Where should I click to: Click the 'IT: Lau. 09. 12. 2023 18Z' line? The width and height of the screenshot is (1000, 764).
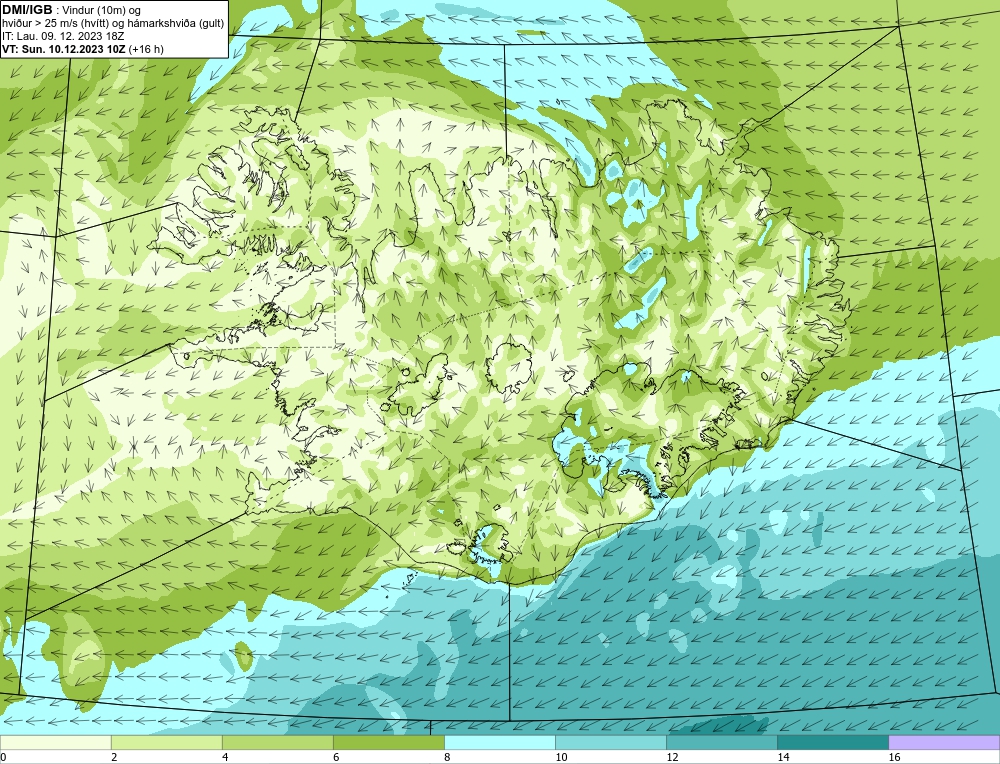[63, 36]
